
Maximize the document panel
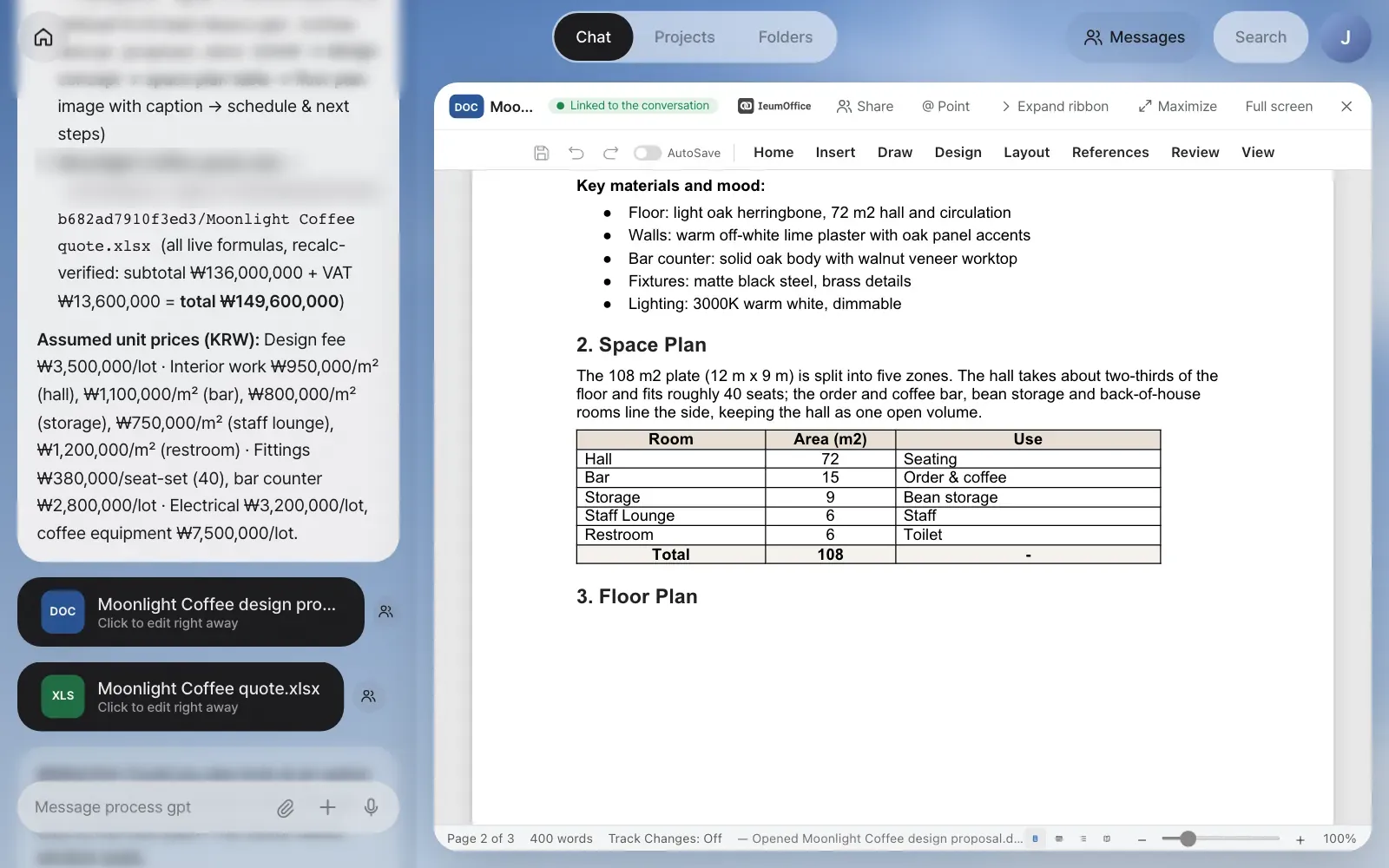tap(1177, 106)
